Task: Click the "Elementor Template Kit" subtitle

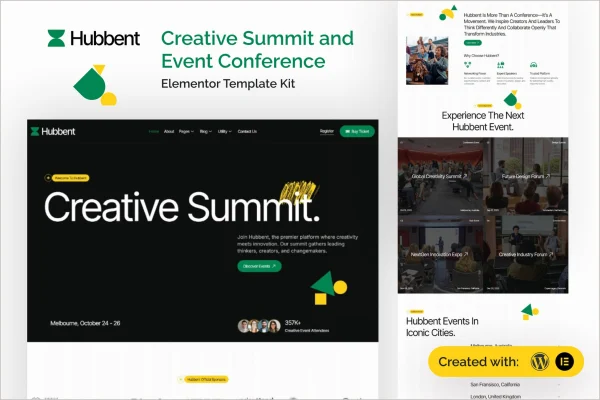Action: click(x=228, y=83)
